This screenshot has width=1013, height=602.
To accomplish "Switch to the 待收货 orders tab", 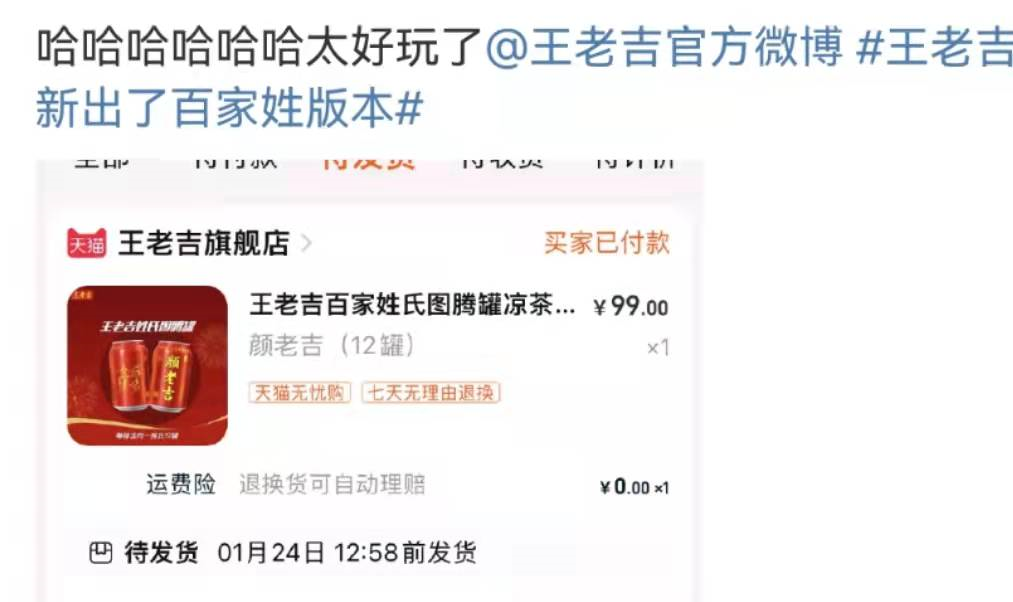I will coord(502,162).
